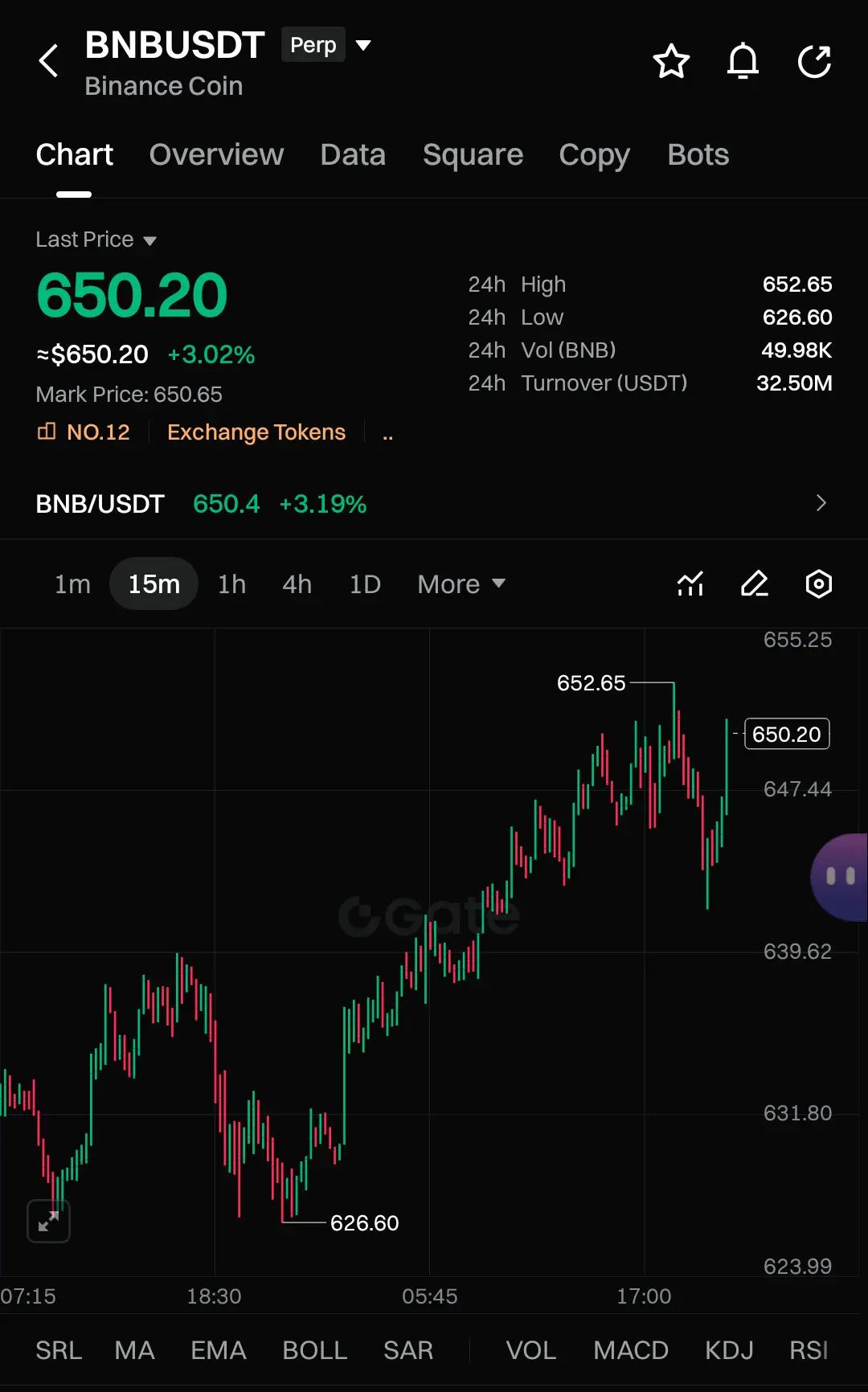Tap the Binance Coin subtitle
This screenshot has height=1392, width=868.
(164, 86)
